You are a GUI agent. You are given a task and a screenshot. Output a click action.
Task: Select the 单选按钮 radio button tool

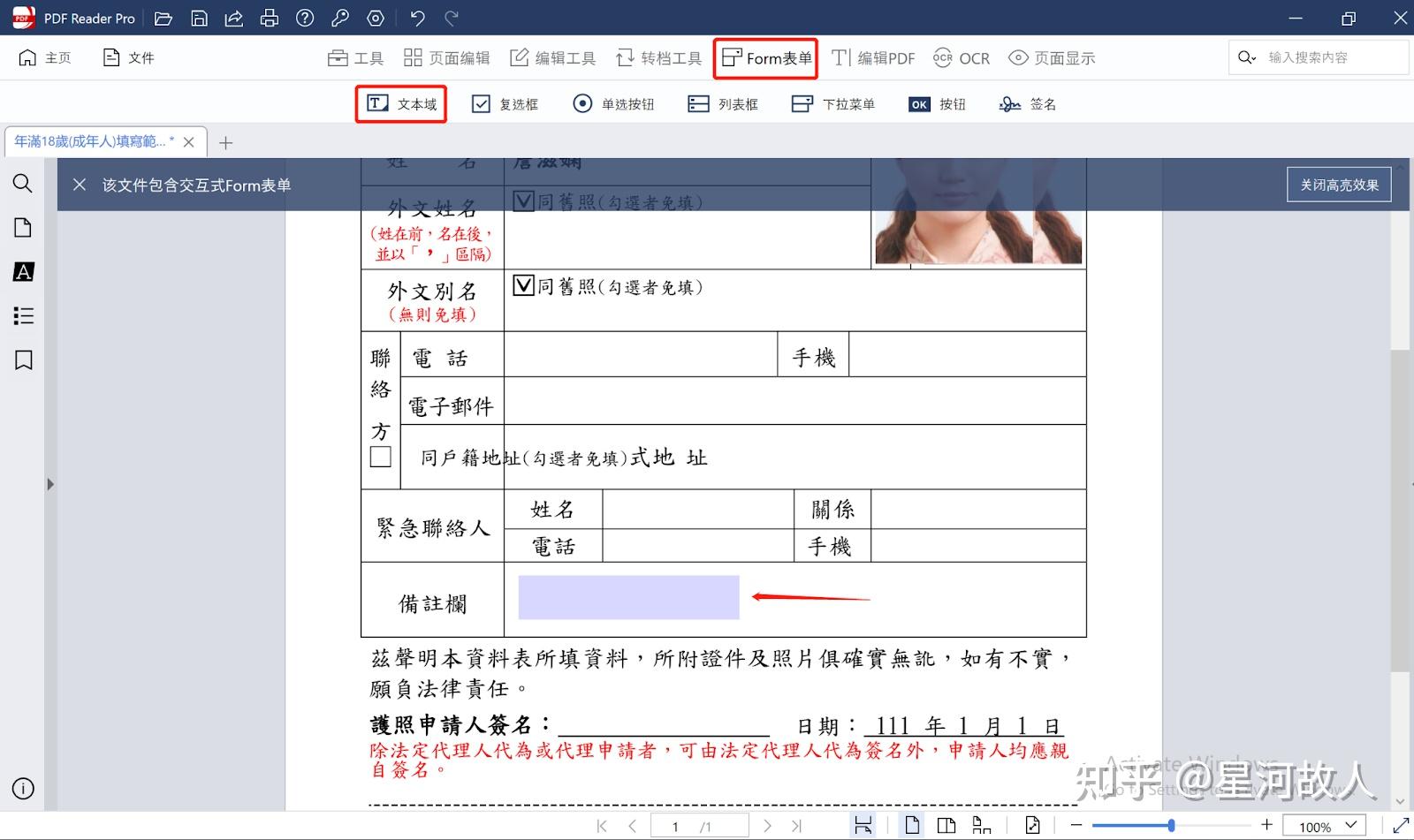tap(613, 103)
